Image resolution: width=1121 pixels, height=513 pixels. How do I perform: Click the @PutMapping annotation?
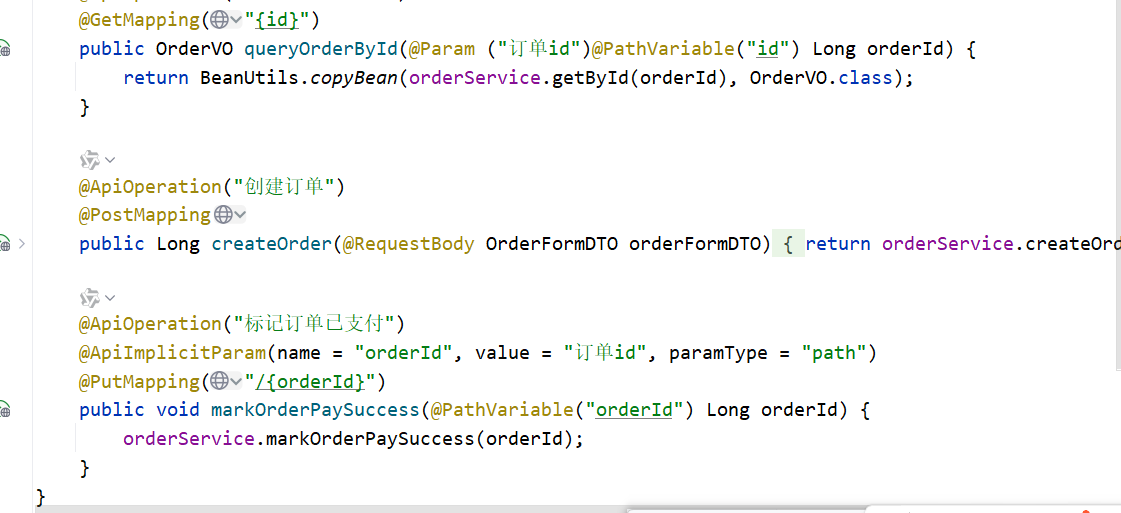(x=140, y=382)
